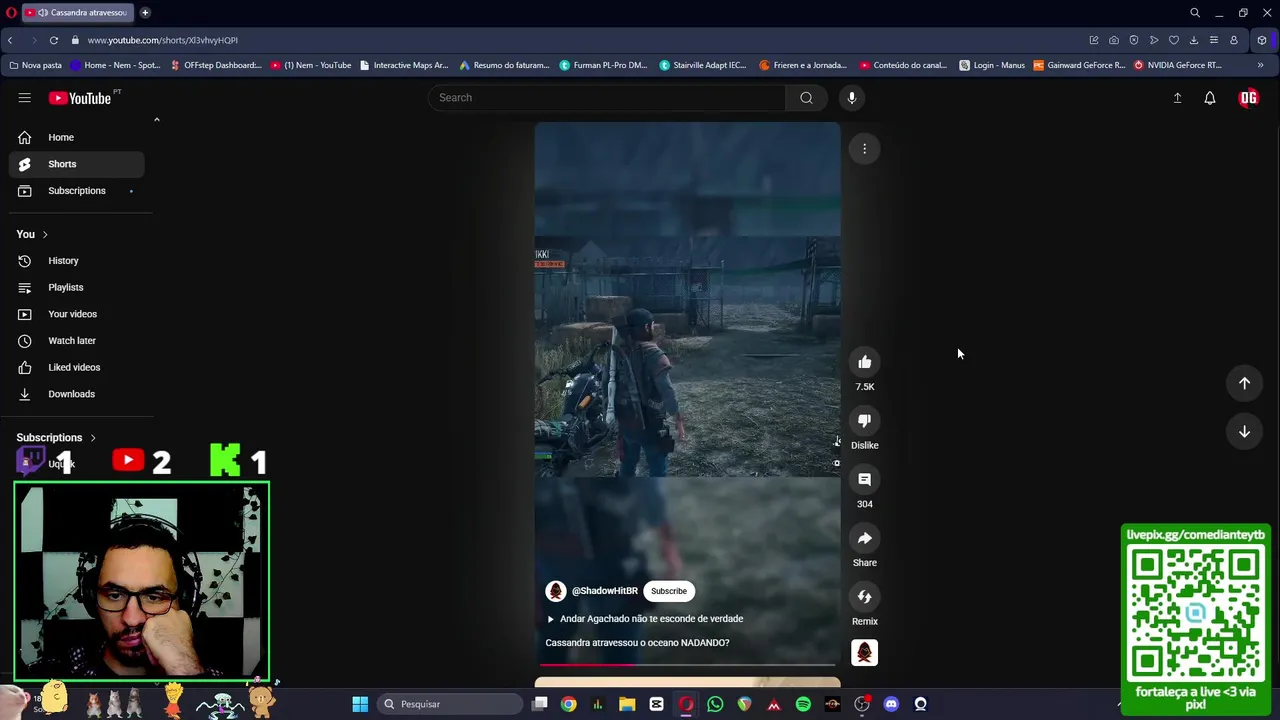The image size is (1280, 720).
Task: Focus the YouTube Search field
Action: coord(607,98)
